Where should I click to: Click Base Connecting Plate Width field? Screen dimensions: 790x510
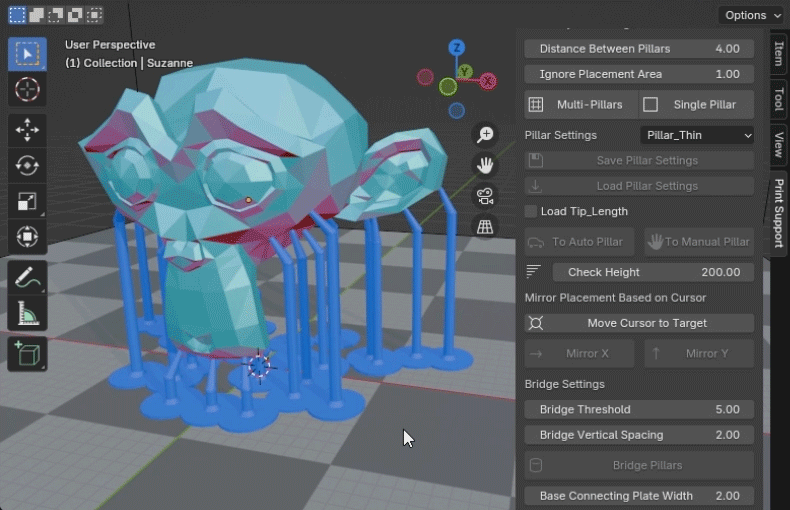click(x=639, y=496)
